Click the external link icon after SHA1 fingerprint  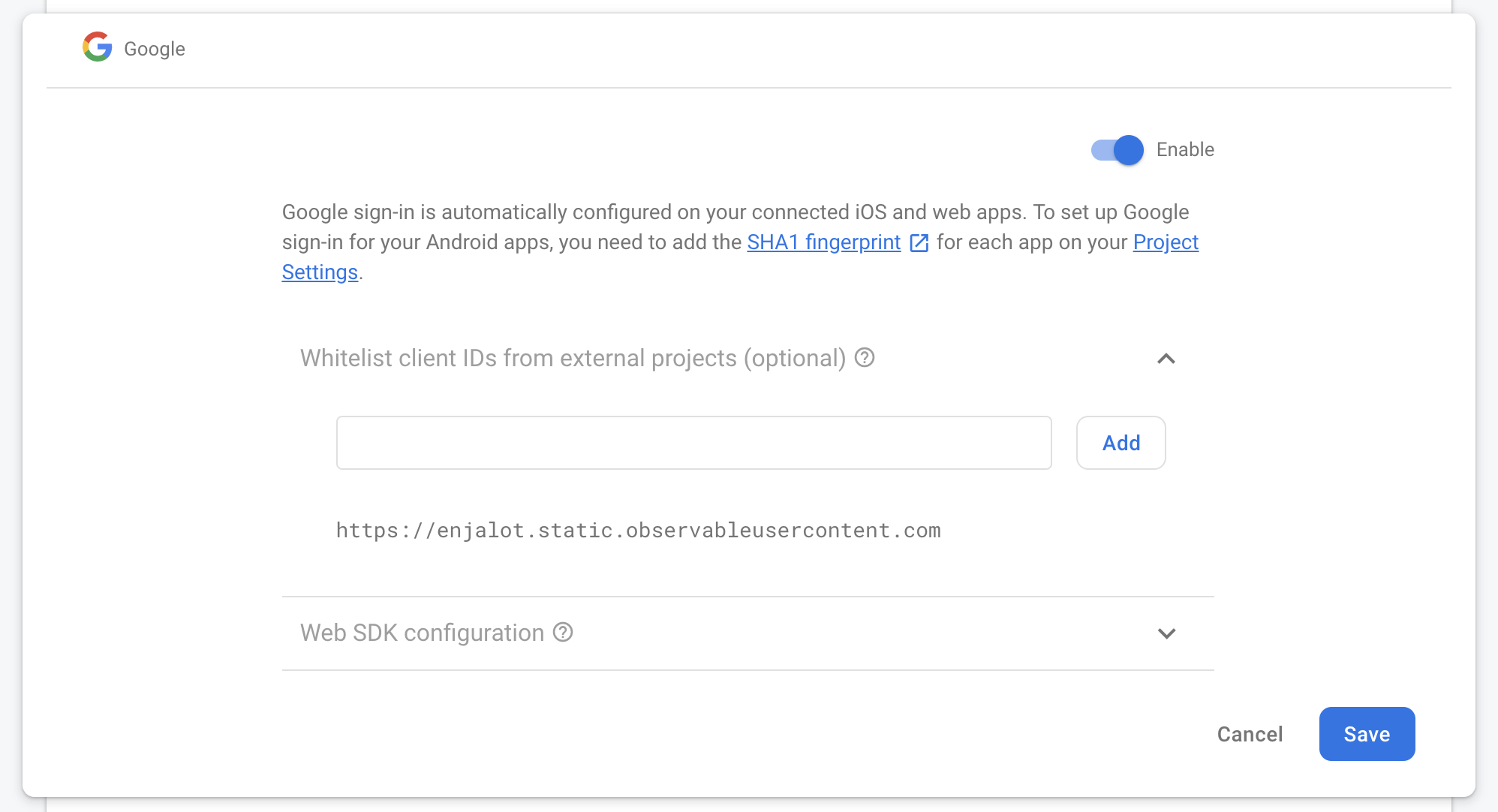[x=919, y=243]
